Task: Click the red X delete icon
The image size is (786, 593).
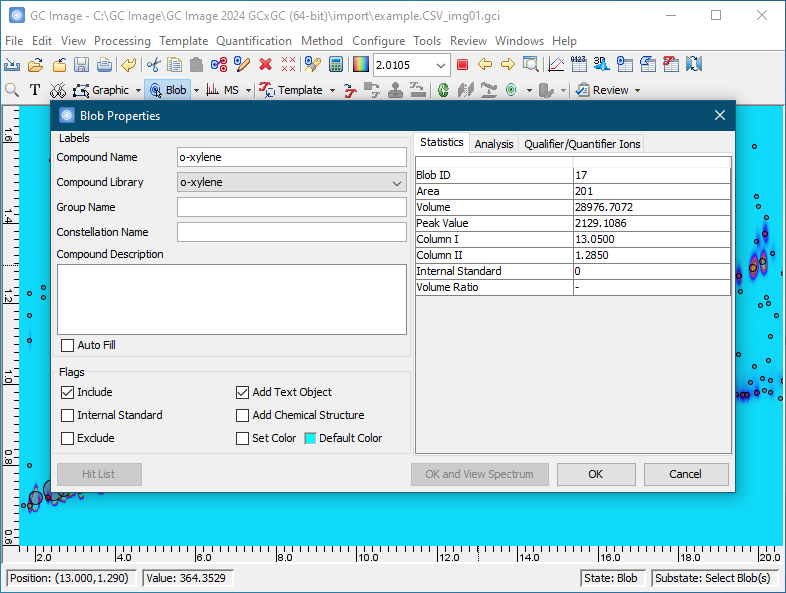Action: click(x=265, y=65)
